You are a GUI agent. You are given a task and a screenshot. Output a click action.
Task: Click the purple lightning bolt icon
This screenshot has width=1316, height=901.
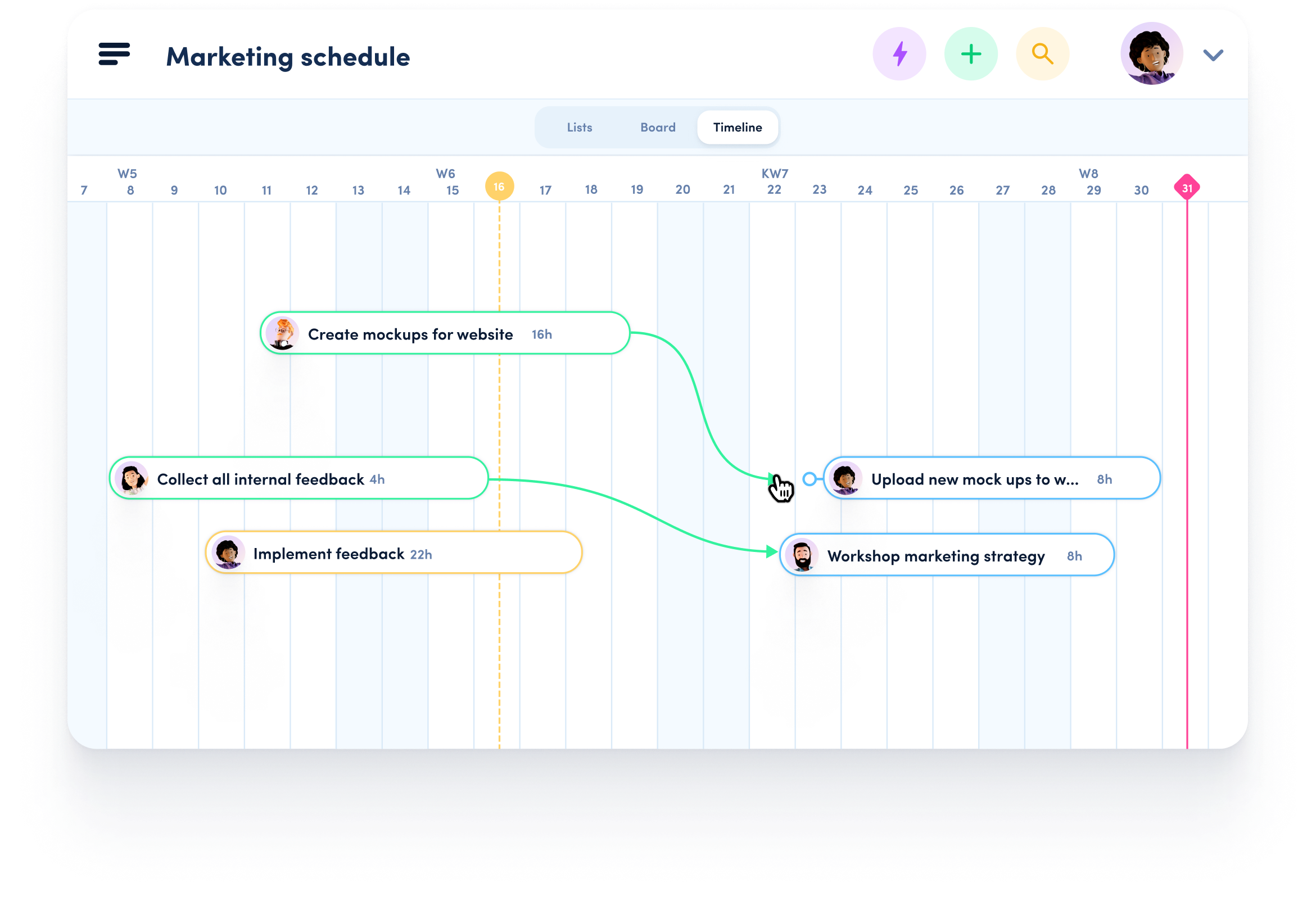click(x=899, y=55)
